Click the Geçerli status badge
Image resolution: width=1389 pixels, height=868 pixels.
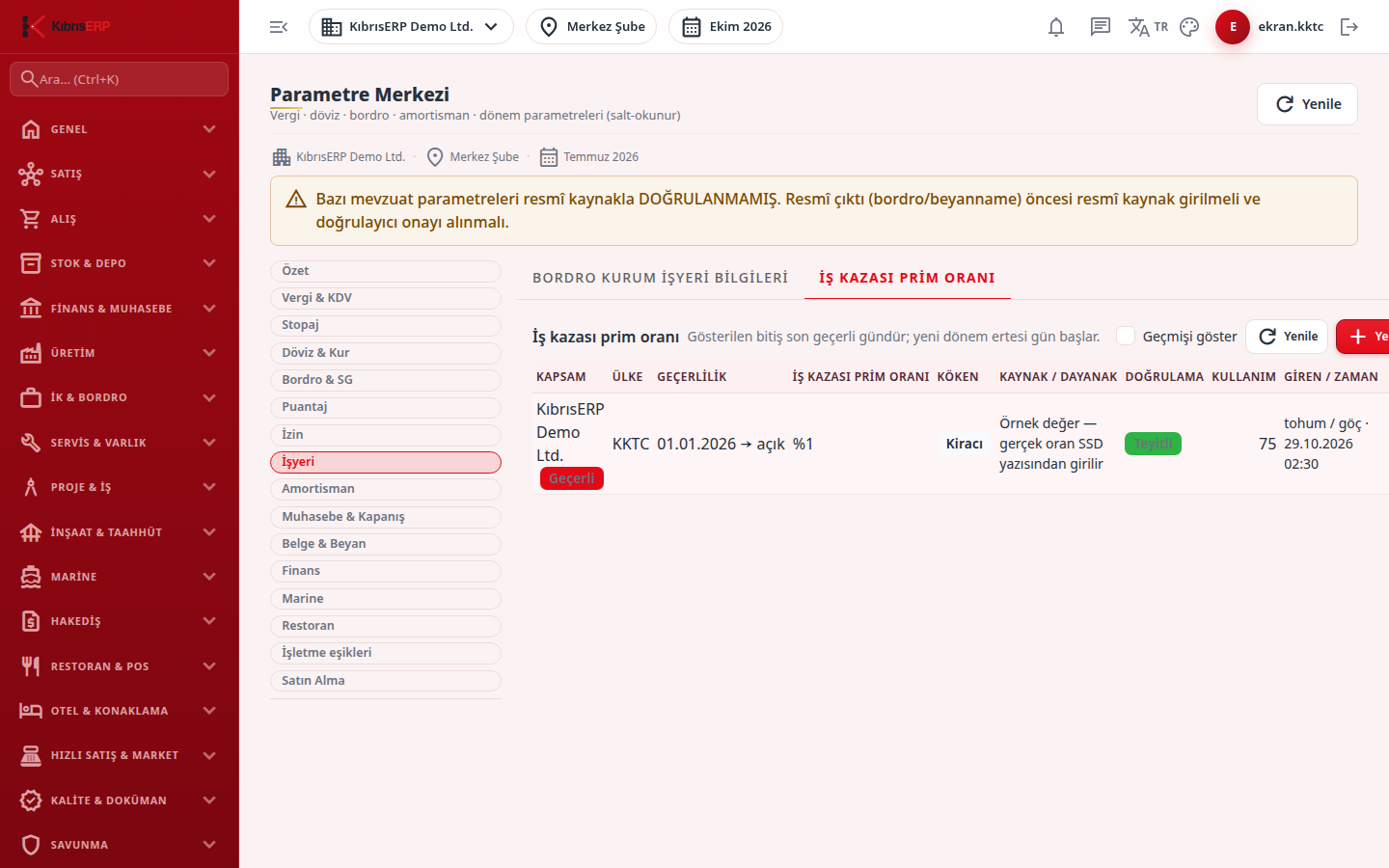(572, 478)
